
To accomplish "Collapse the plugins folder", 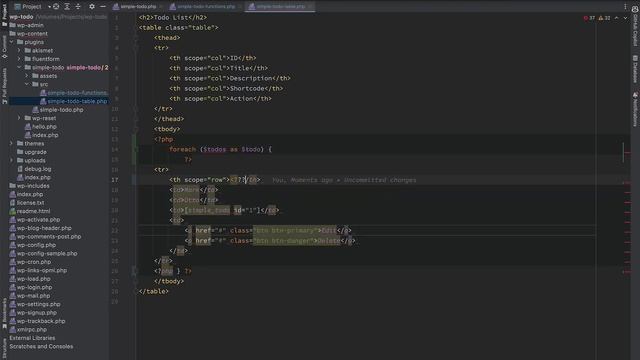I will coord(12,42).
